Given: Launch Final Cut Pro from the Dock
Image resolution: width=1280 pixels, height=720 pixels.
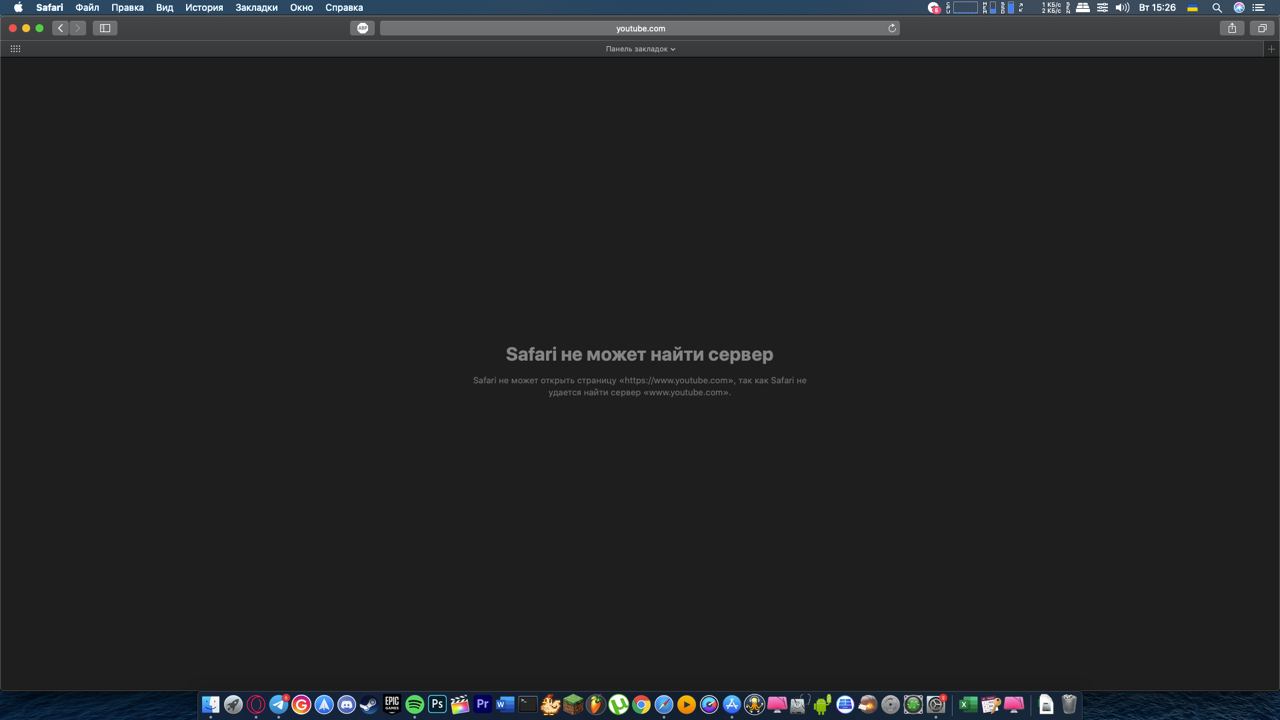Looking at the screenshot, I should [460, 705].
